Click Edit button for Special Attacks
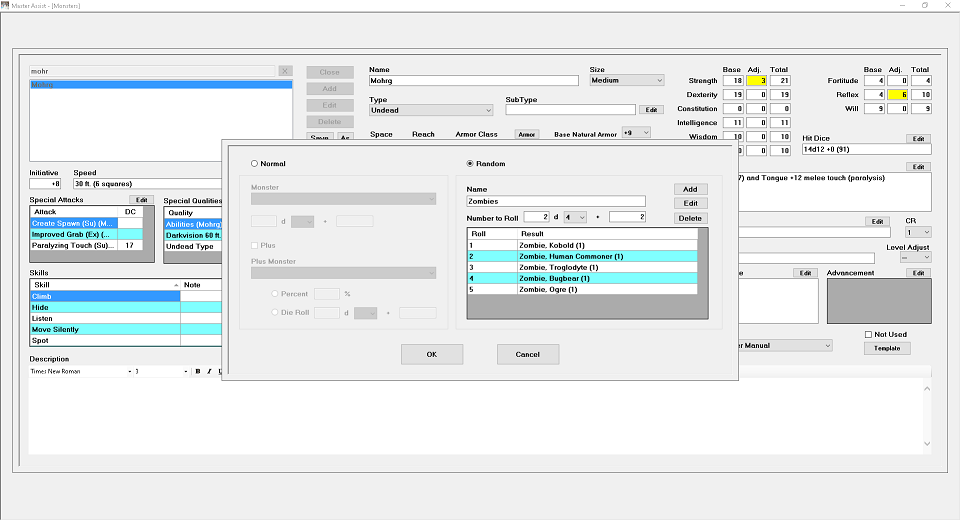 (x=141, y=200)
